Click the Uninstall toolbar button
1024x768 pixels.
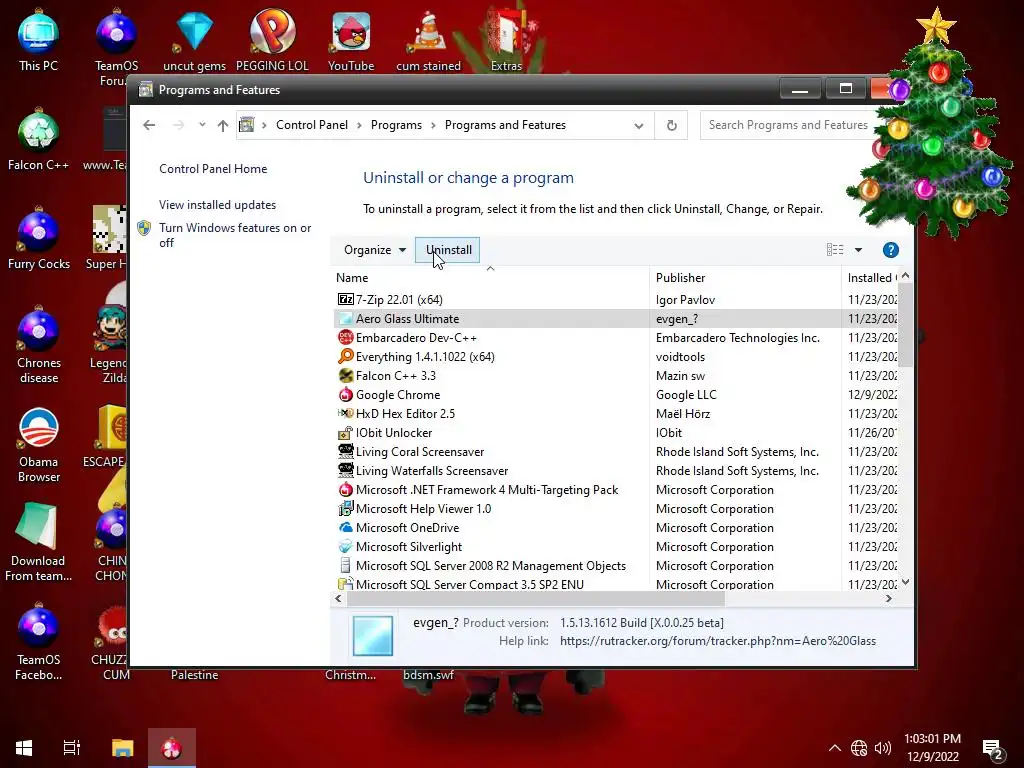click(x=448, y=249)
